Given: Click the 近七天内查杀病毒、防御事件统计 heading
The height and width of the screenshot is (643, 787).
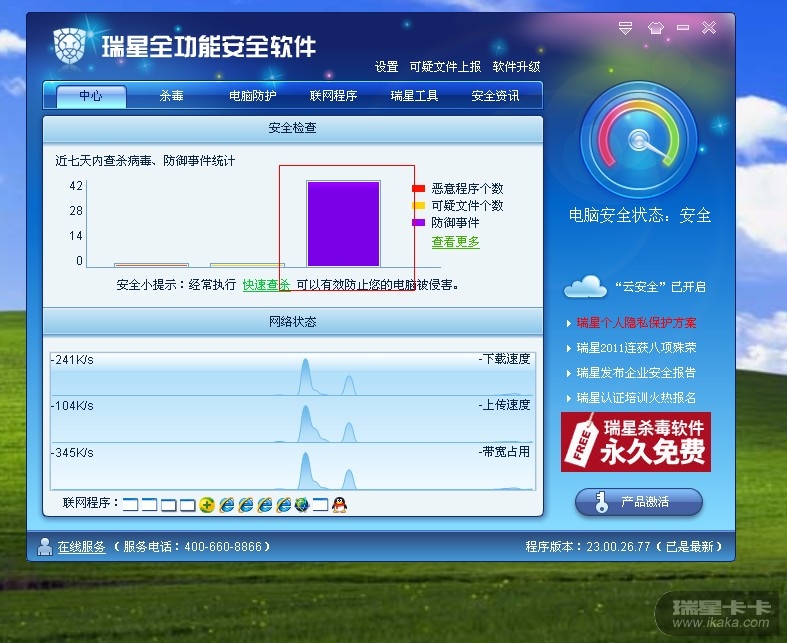Looking at the screenshot, I should [145, 161].
